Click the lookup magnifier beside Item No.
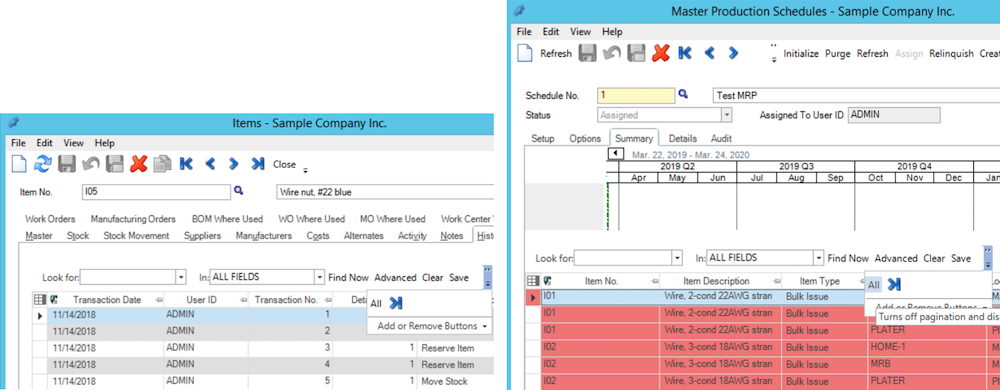 point(239,190)
